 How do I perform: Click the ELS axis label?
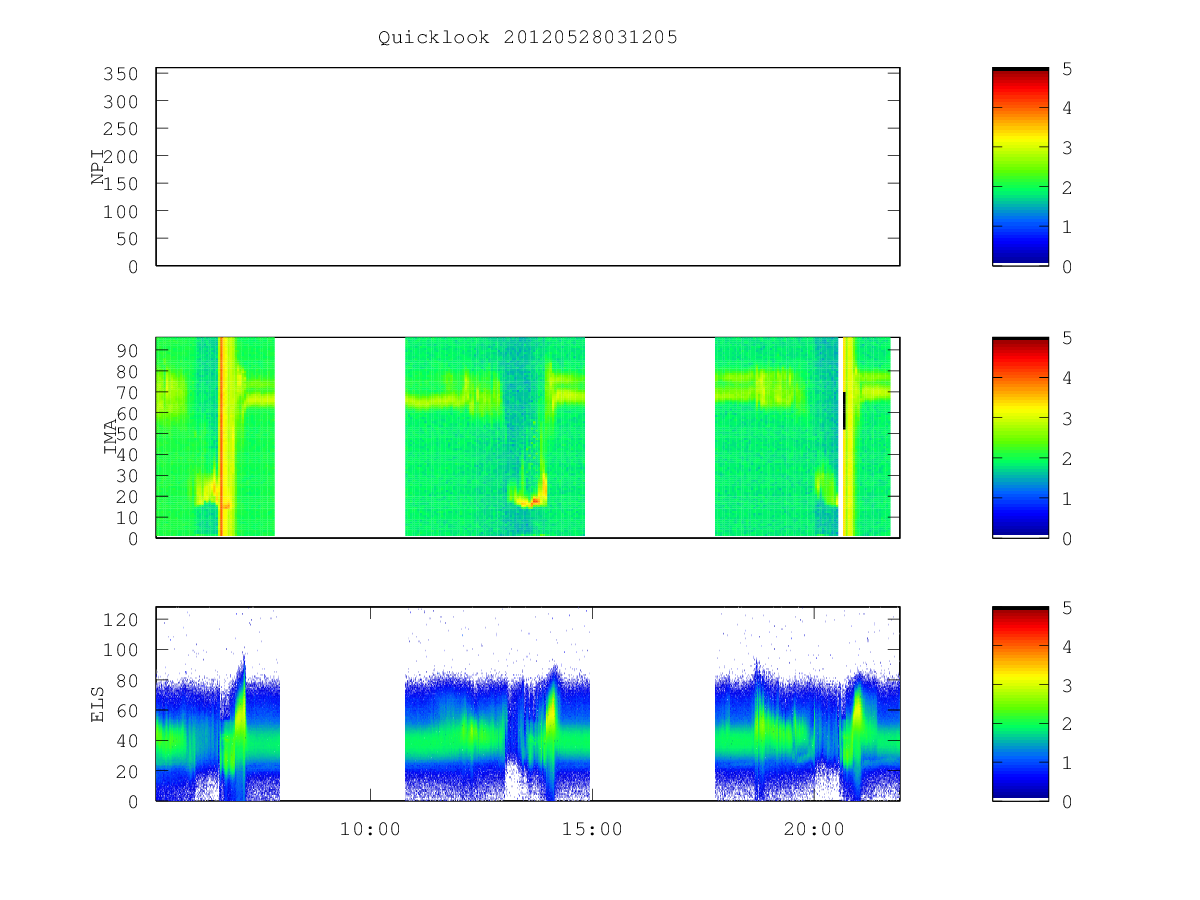(x=99, y=704)
